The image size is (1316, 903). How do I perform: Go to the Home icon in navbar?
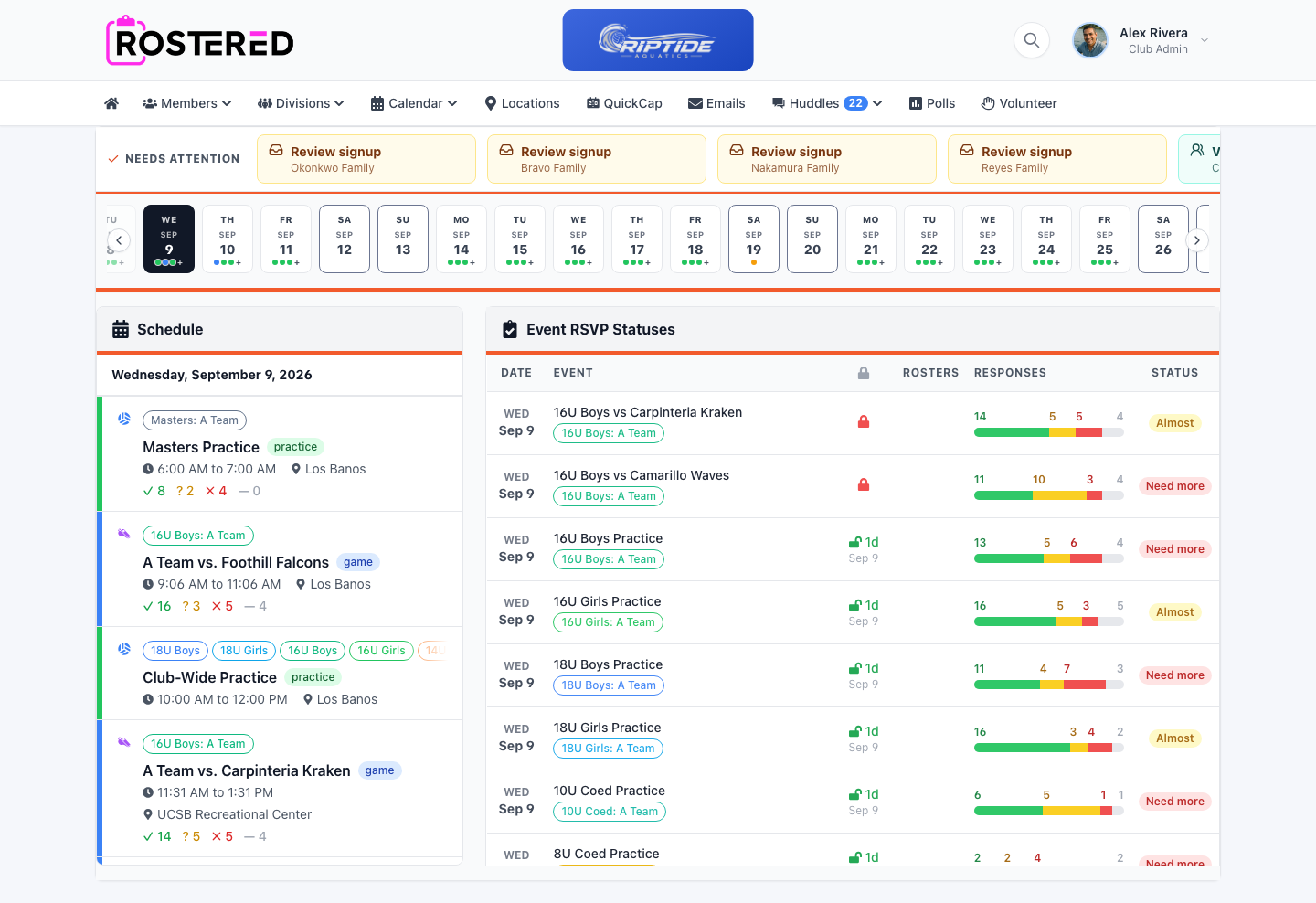tap(111, 103)
